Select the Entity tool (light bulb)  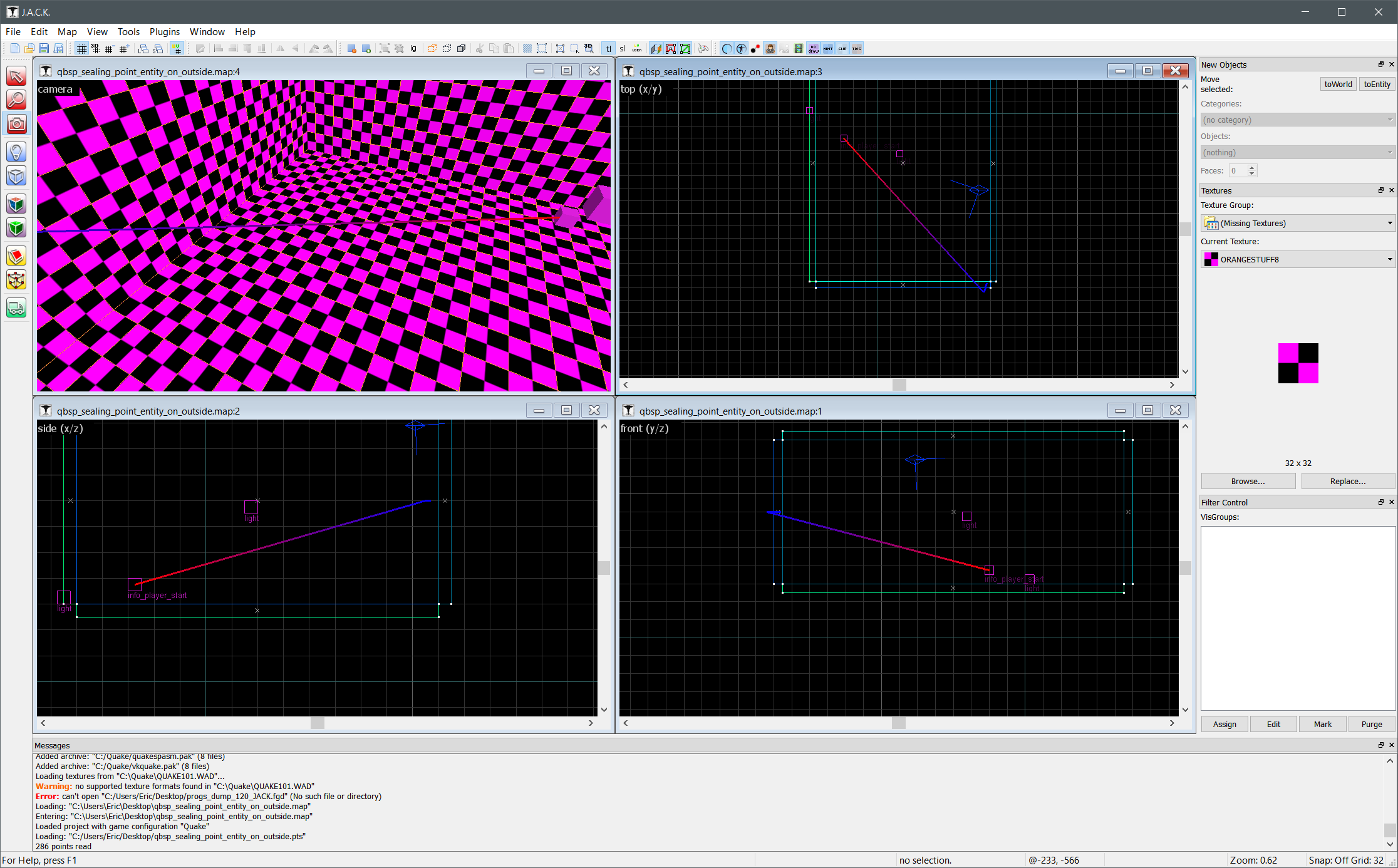tap(16, 151)
